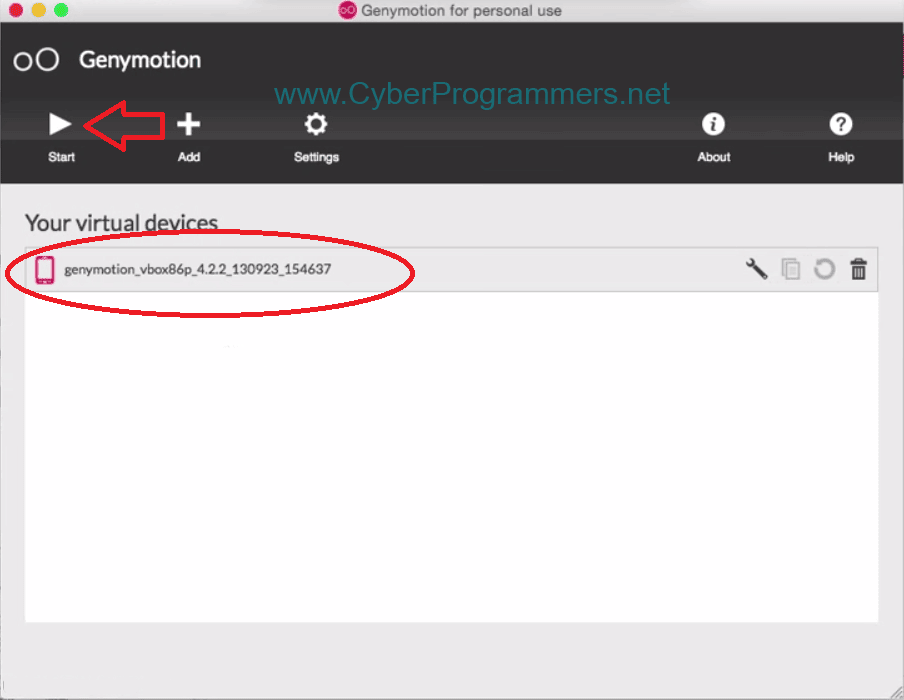Click the Start label
The height and width of the screenshot is (700, 904).
click(x=61, y=157)
